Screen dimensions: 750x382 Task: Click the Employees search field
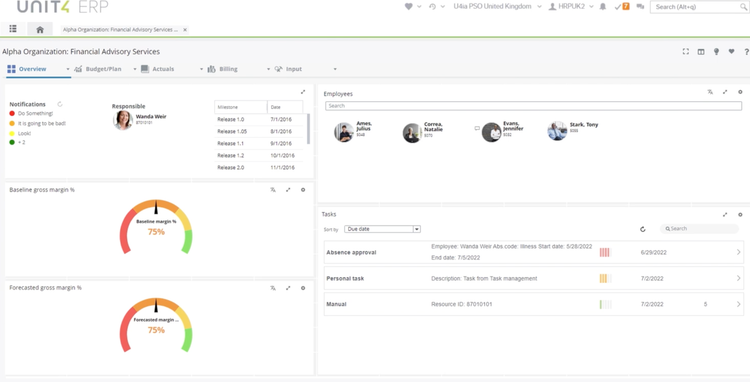tap(533, 106)
